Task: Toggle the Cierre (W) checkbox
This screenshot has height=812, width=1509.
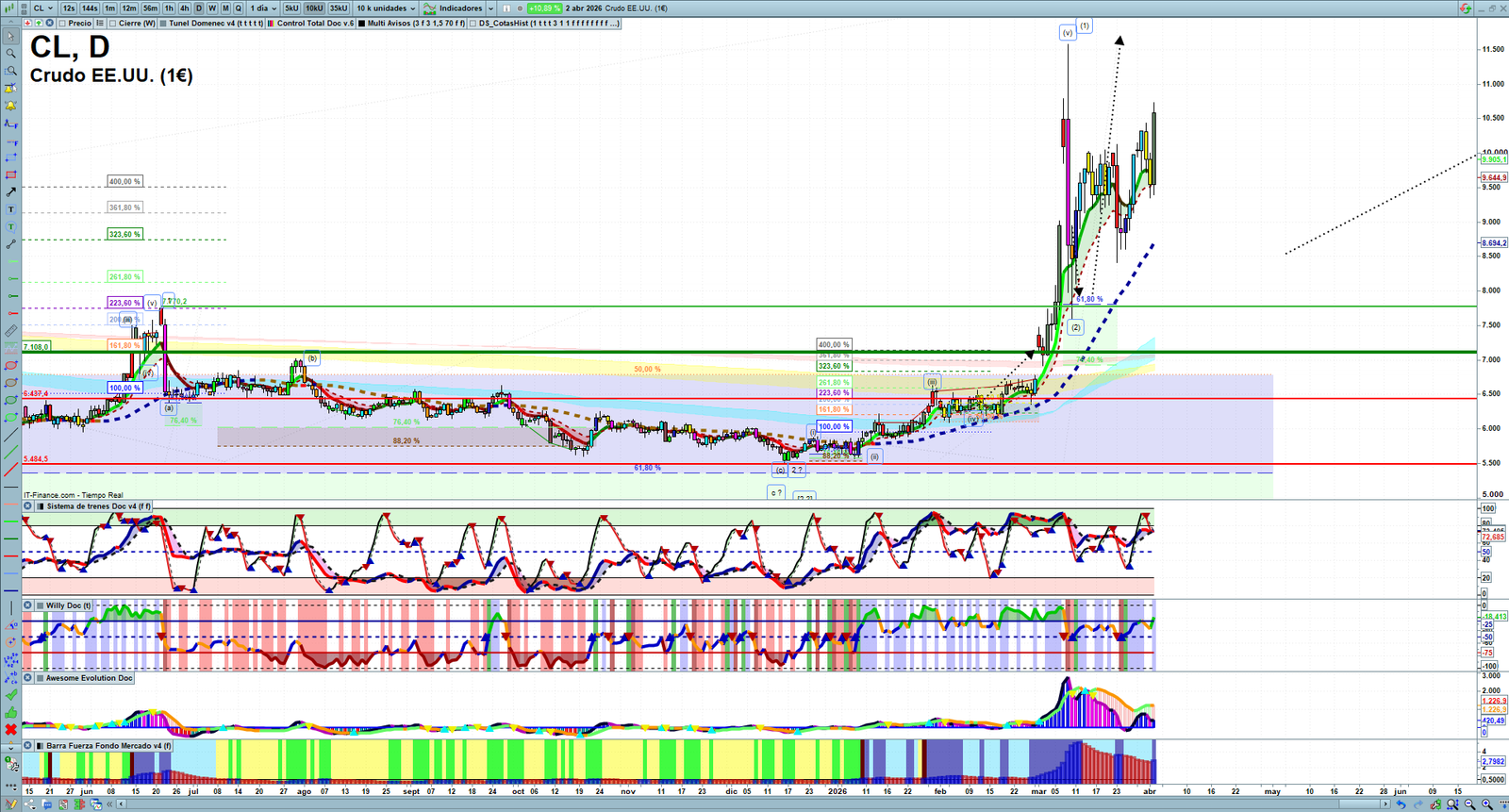Action: click(113, 24)
